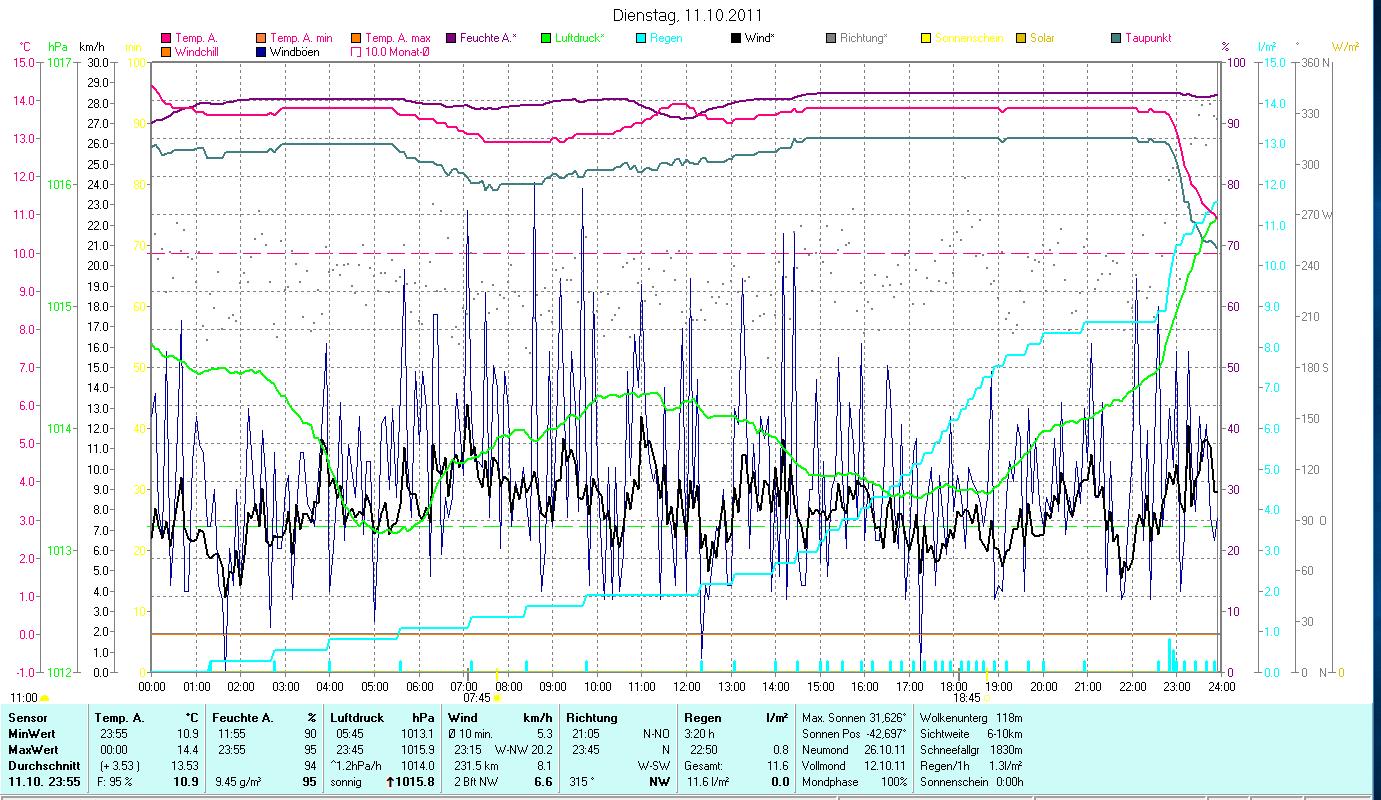Screen dimensions: 1381x800
Task: Click the Temp. A. min legend label
Action: (301, 39)
